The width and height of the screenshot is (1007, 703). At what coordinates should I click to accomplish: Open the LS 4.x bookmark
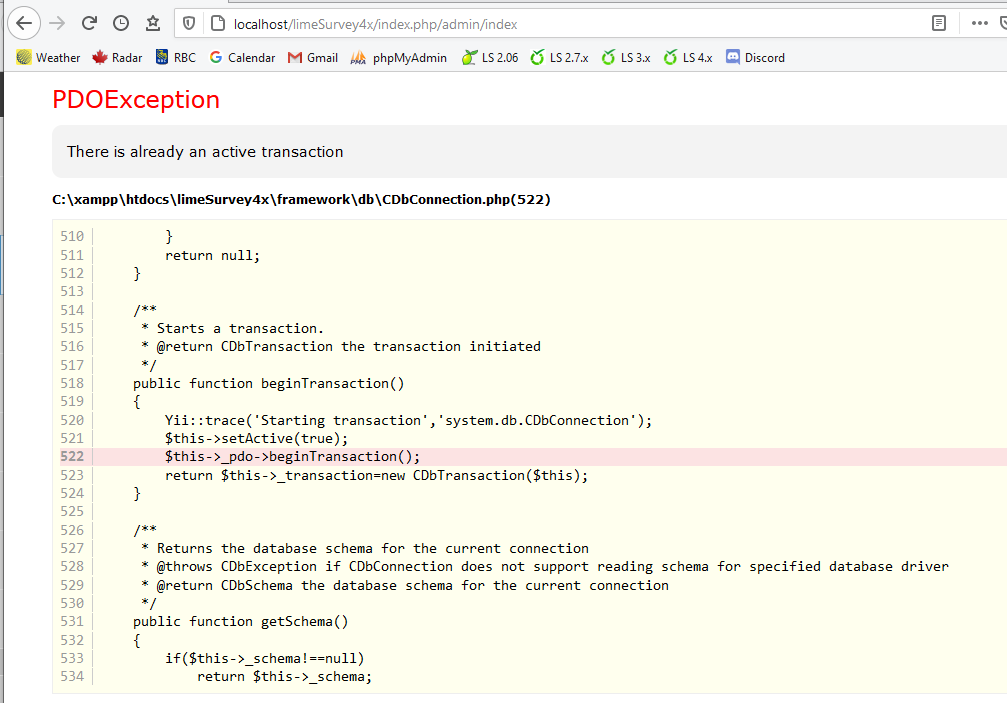pyautogui.click(x=688, y=58)
